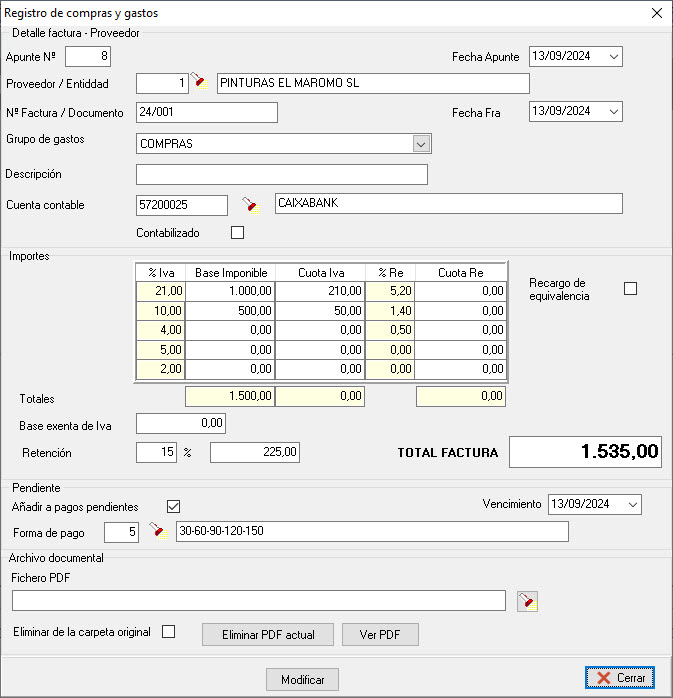Click the Proveedor code field with 1
This screenshot has width=673, height=698.
(162, 83)
